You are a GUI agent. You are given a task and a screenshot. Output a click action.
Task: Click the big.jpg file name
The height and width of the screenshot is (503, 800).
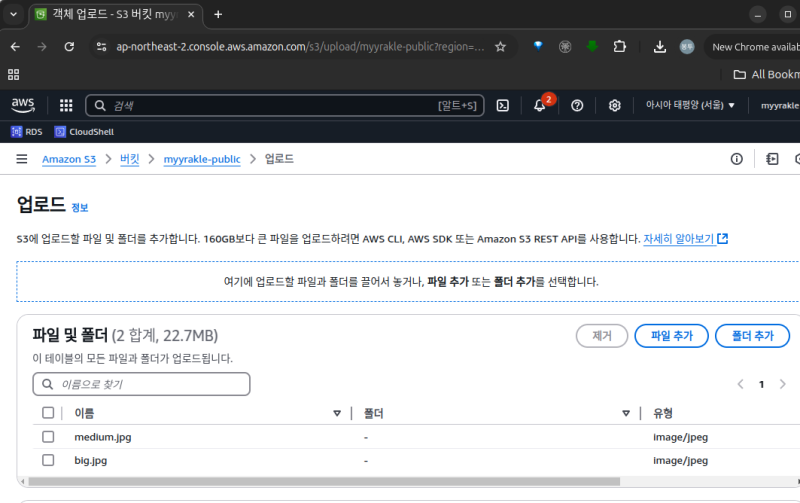pos(91,460)
